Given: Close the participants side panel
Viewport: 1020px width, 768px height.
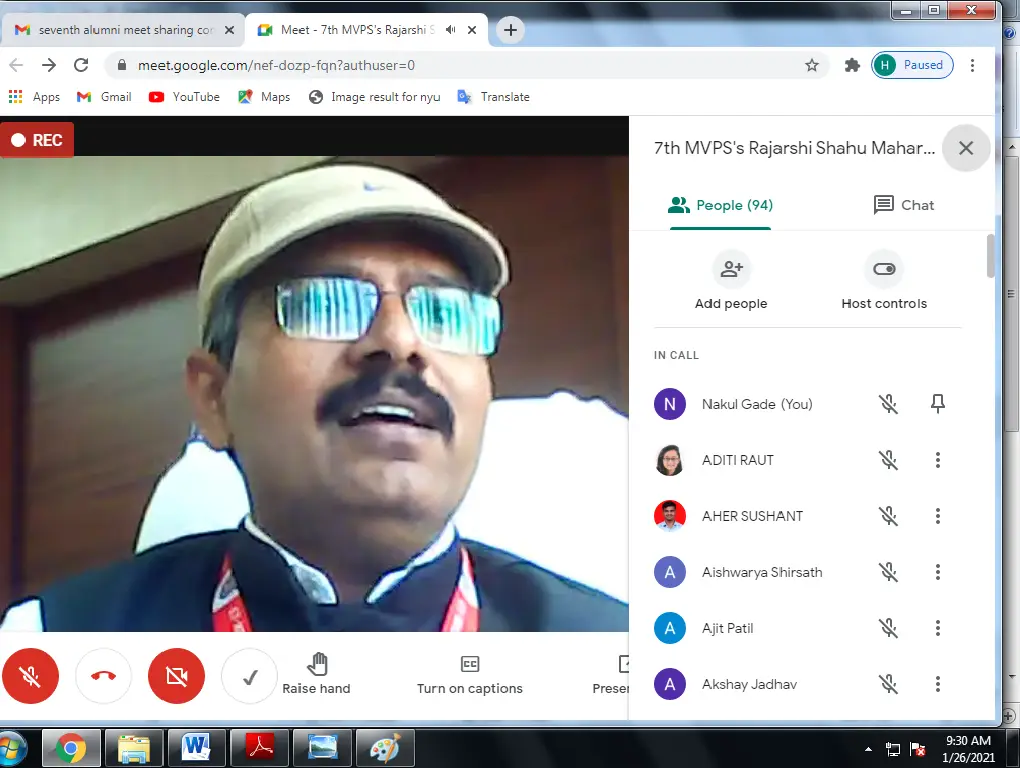Looking at the screenshot, I should (966, 148).
